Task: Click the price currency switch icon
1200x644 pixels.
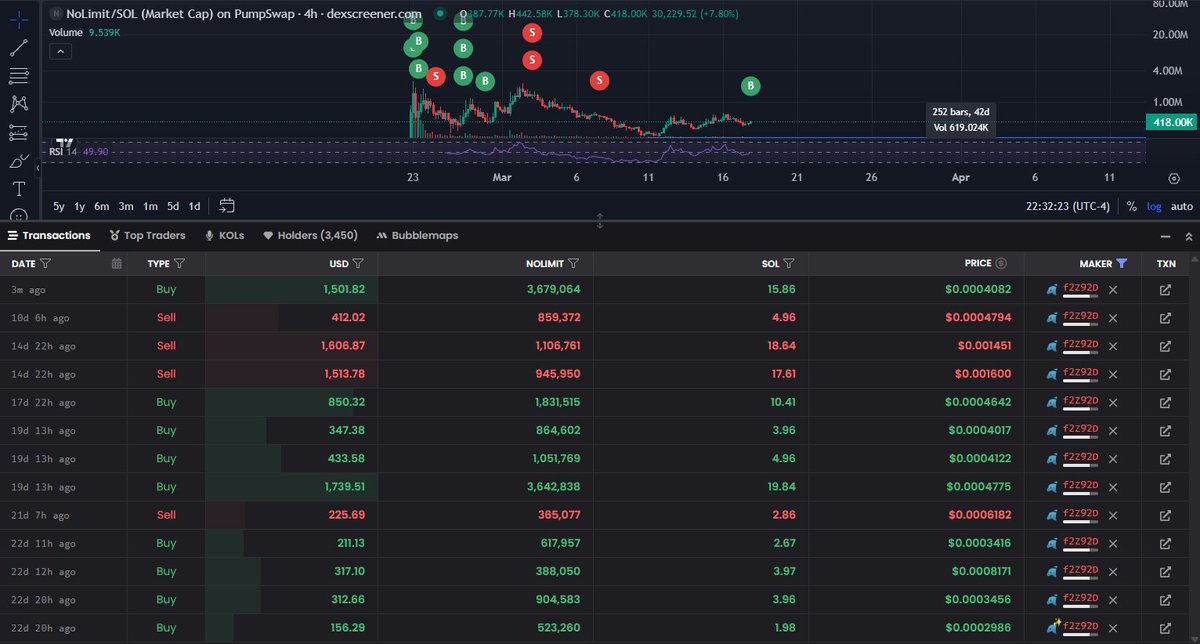Action: pyautogui.click(x=1002, y=263)
